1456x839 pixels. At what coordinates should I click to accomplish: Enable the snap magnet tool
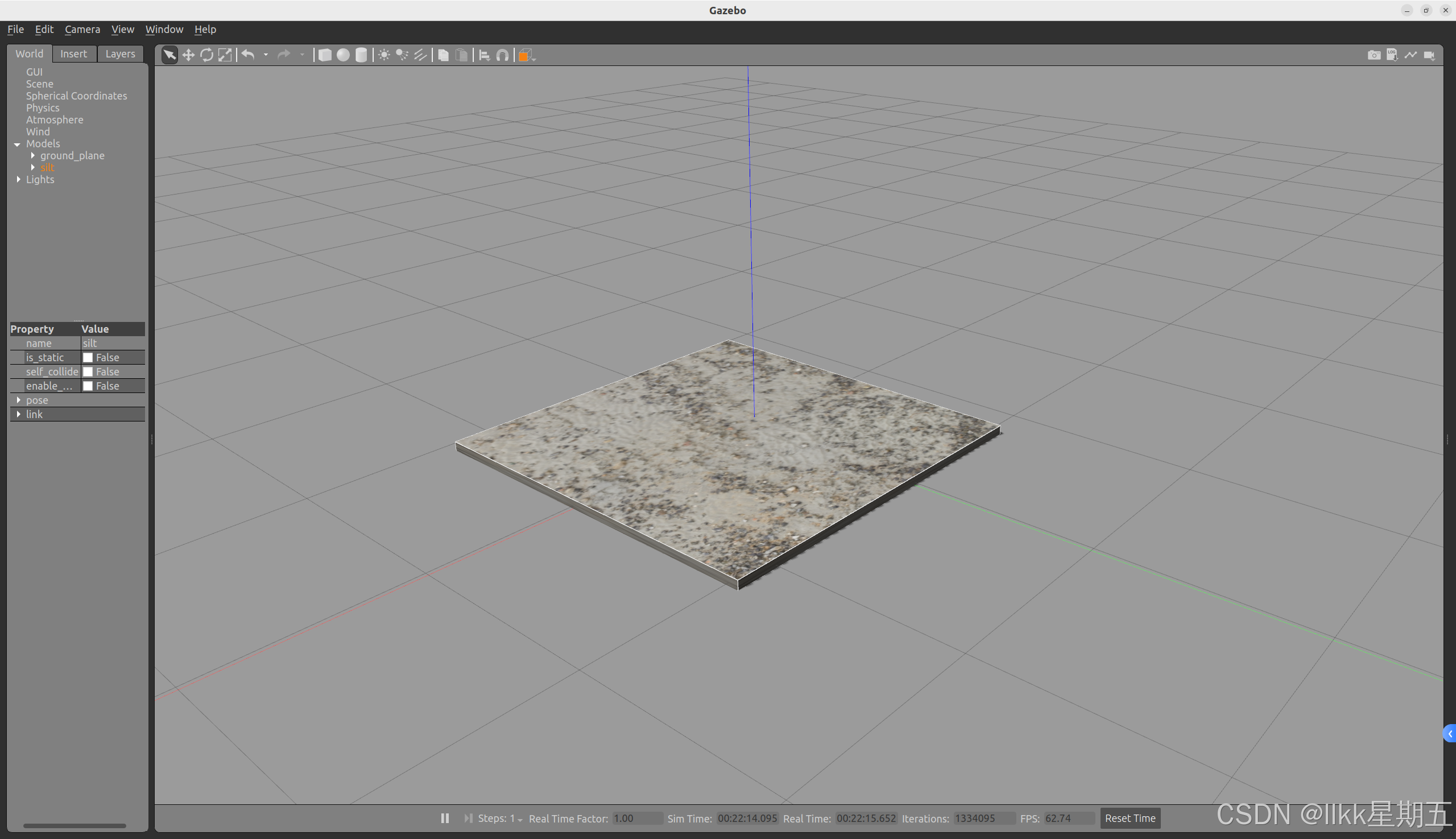[502, 55]
